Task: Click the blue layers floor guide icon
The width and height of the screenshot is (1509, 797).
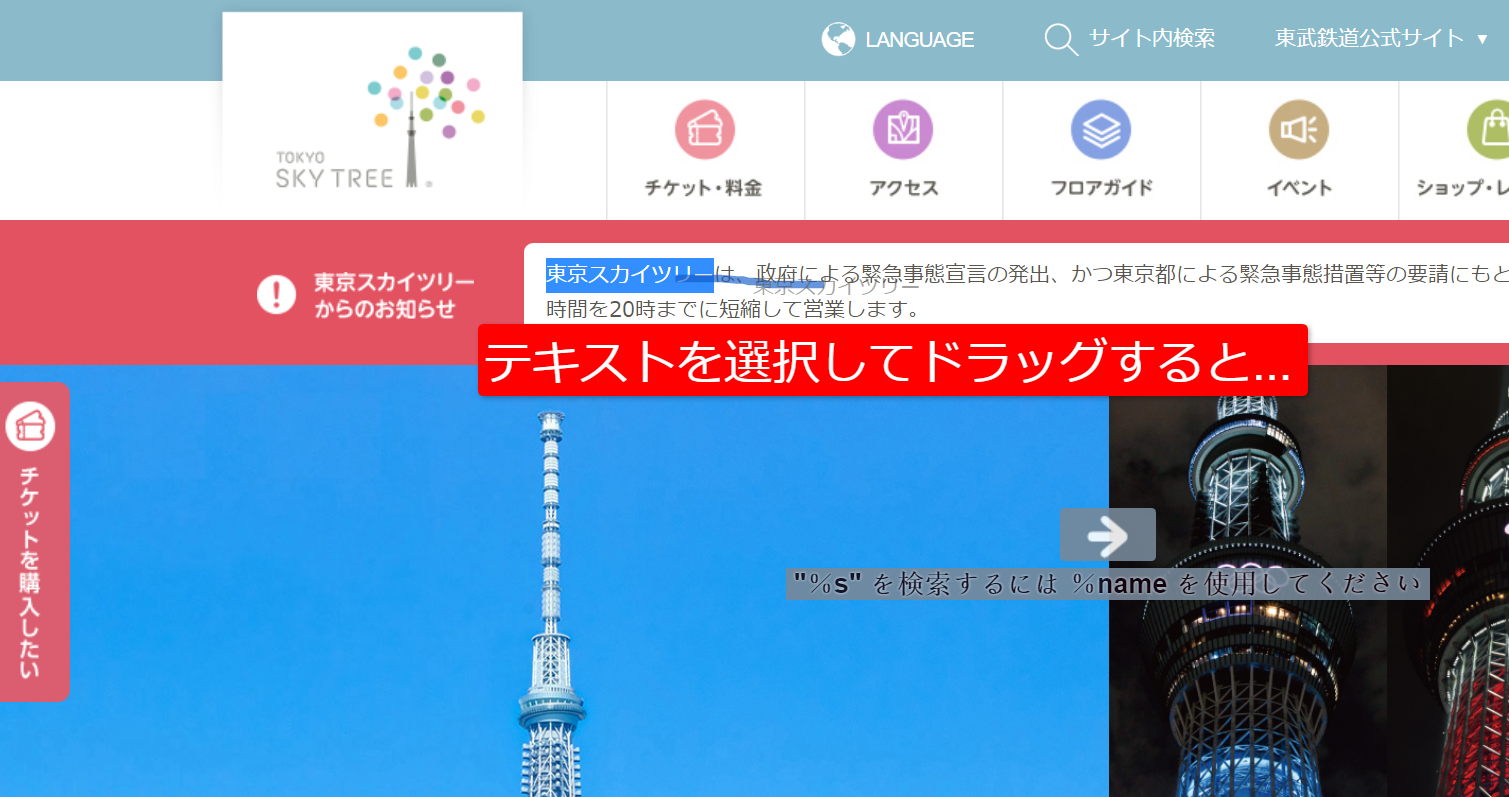Action: (1101, 130)
